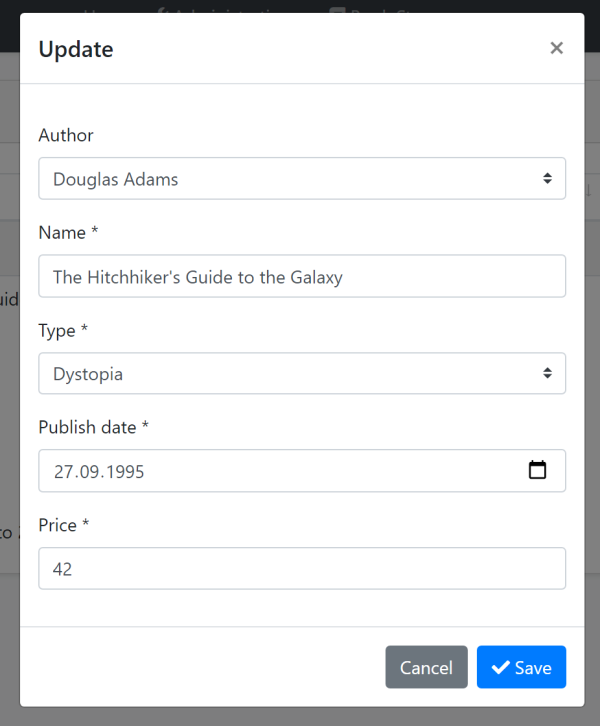Focus the Name text field
Screen dimensions: 600x726
click(x=300, y=276)
